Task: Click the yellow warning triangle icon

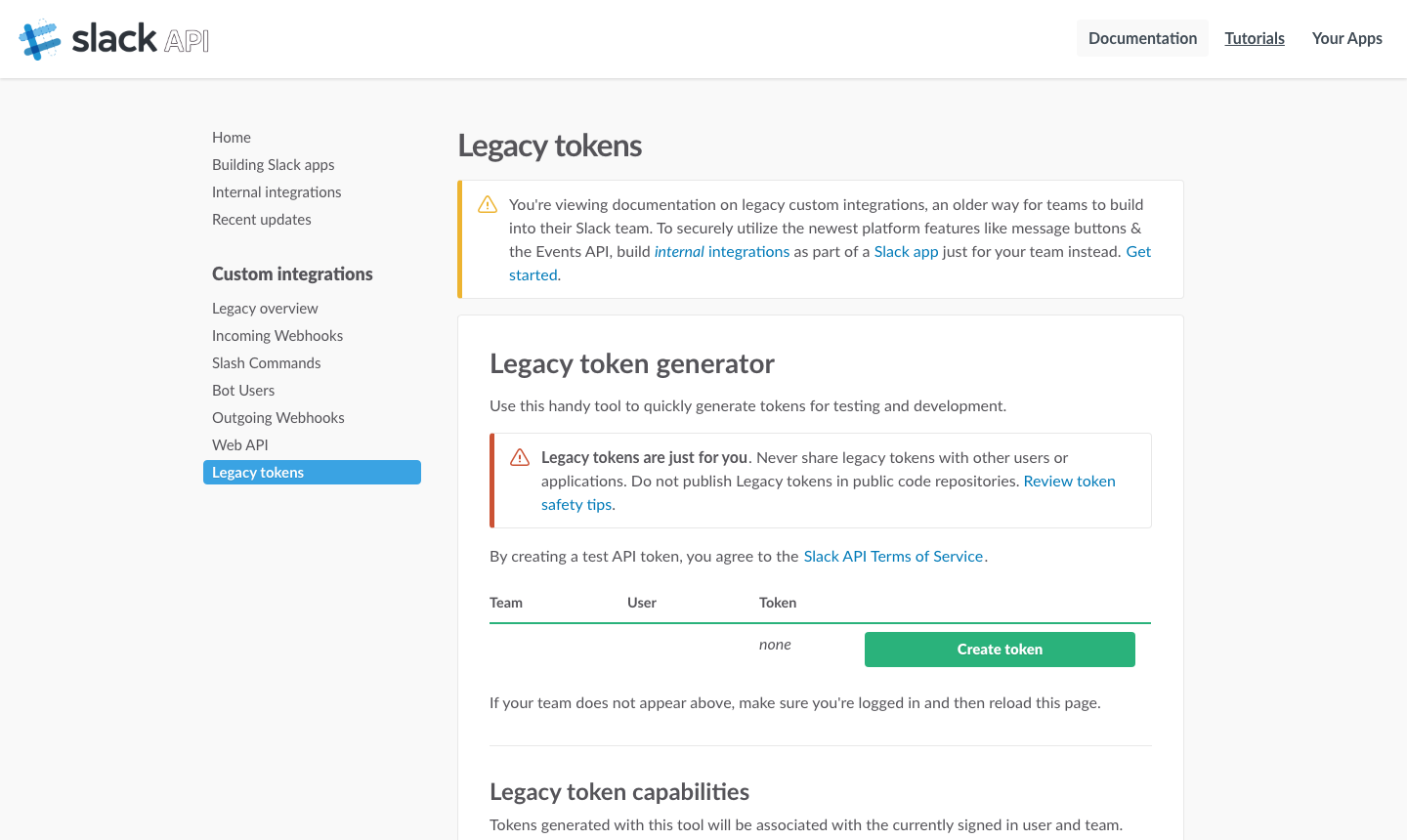Action: click(x=488, y=205)
